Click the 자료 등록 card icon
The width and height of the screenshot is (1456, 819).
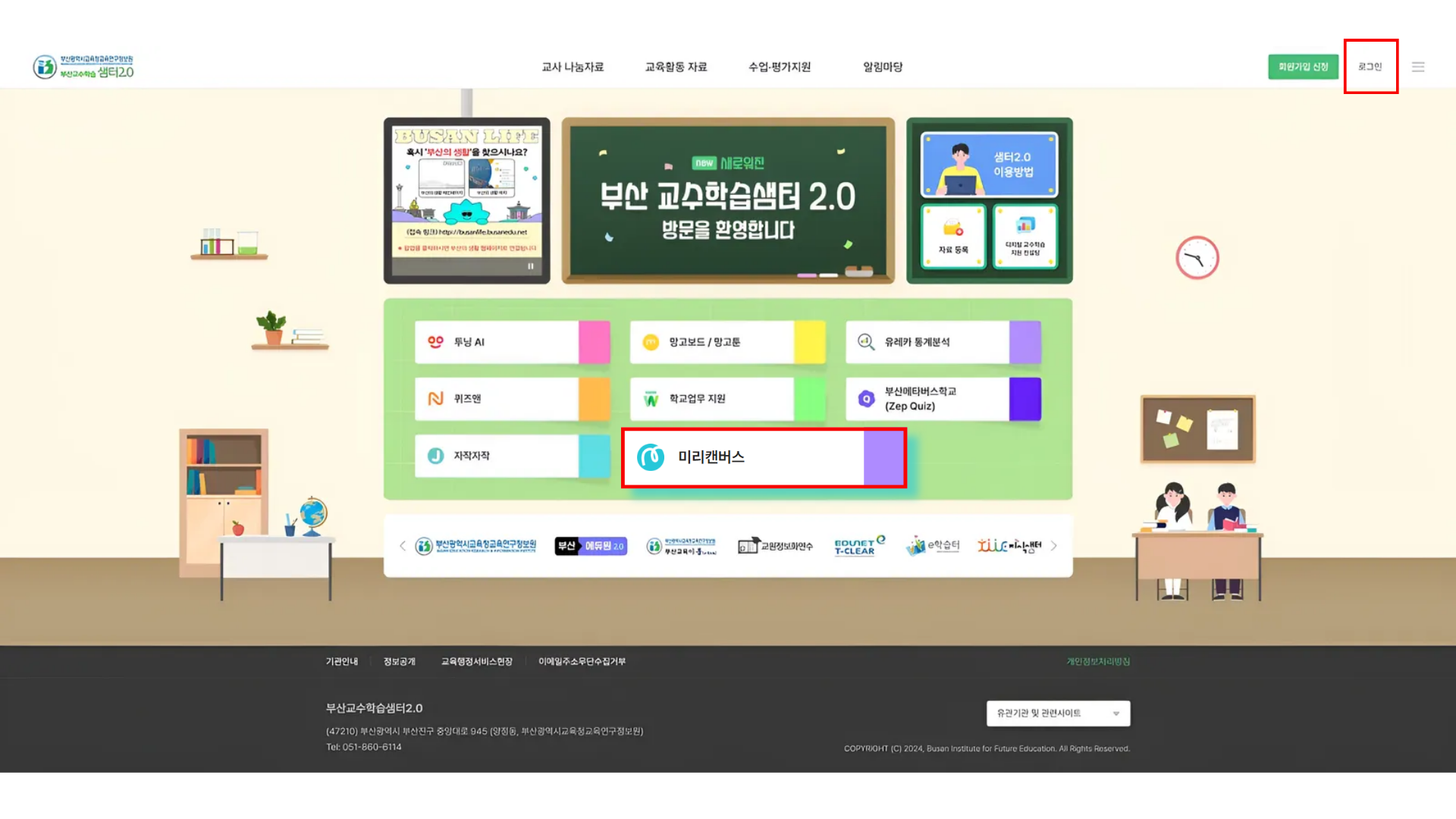point(953,237)
